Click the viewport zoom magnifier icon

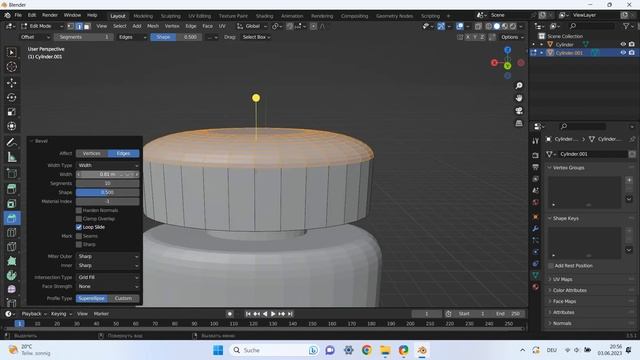pyautogui.click(x=519, y=86)
